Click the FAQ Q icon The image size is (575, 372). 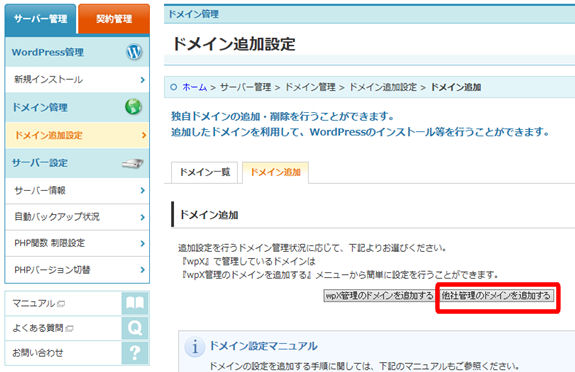click(135, 328)
